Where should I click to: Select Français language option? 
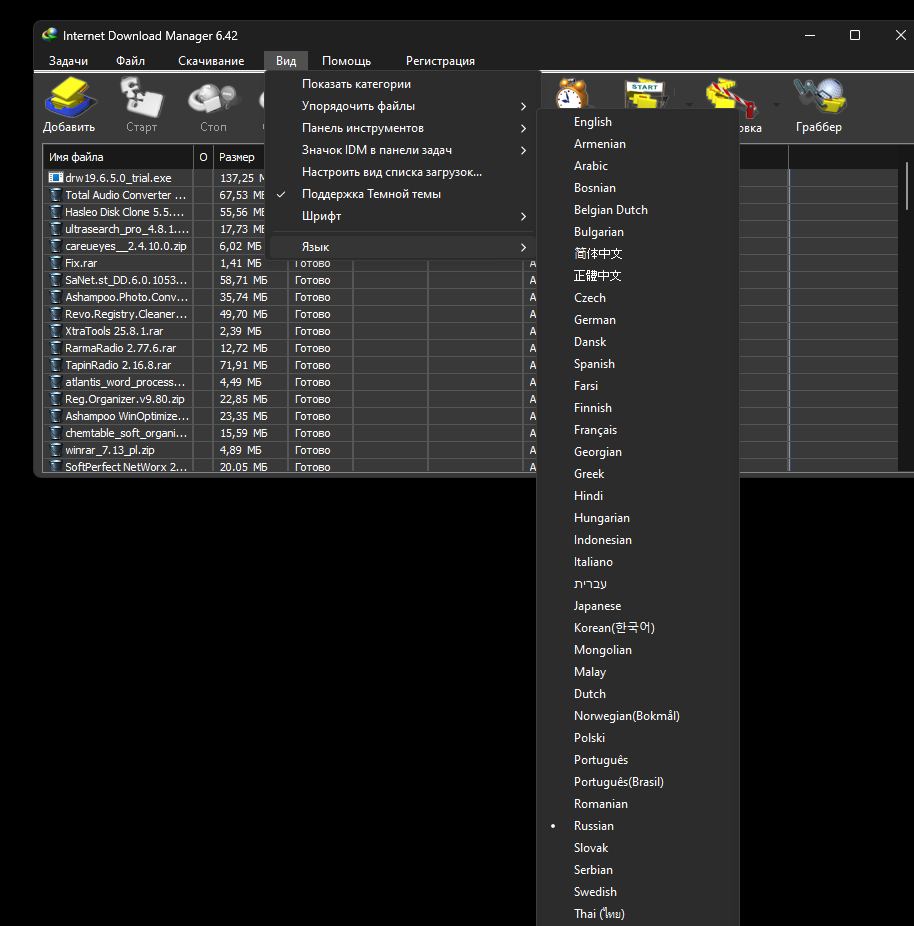tap(638, 430)
